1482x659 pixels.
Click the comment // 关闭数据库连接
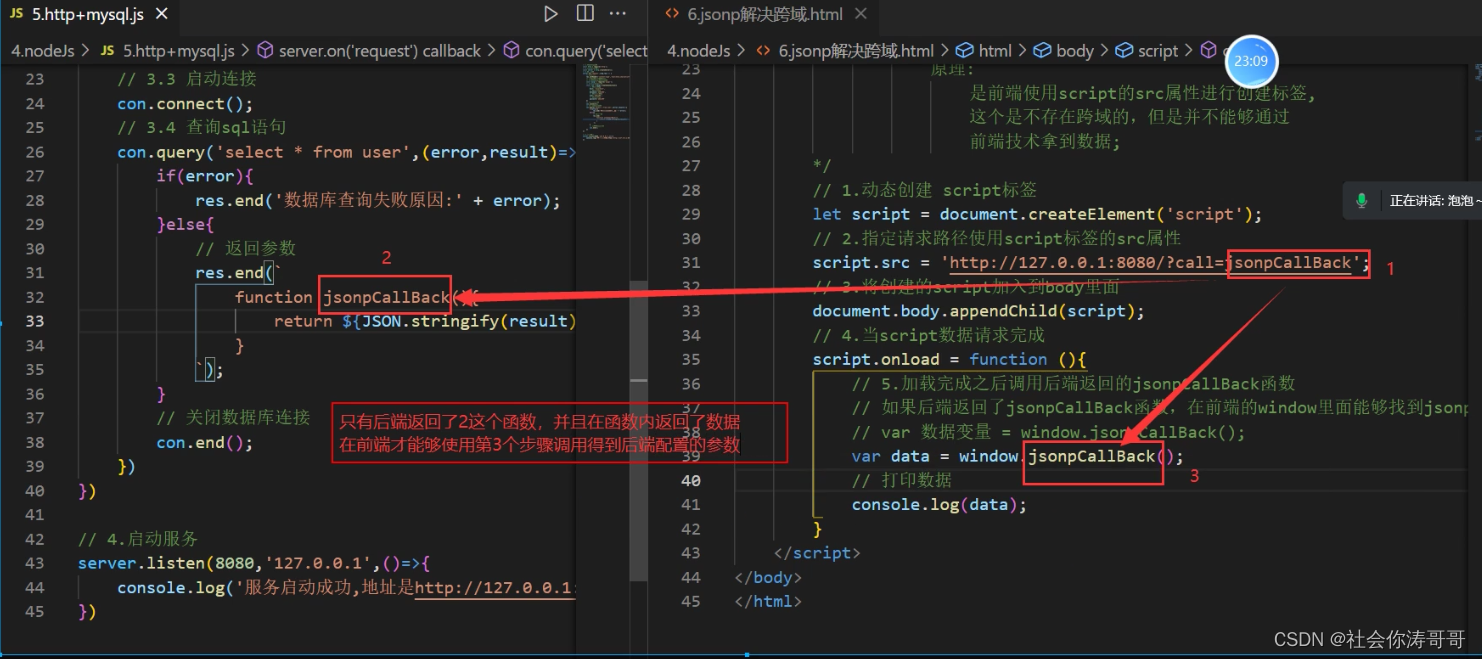tap(233, 418)
